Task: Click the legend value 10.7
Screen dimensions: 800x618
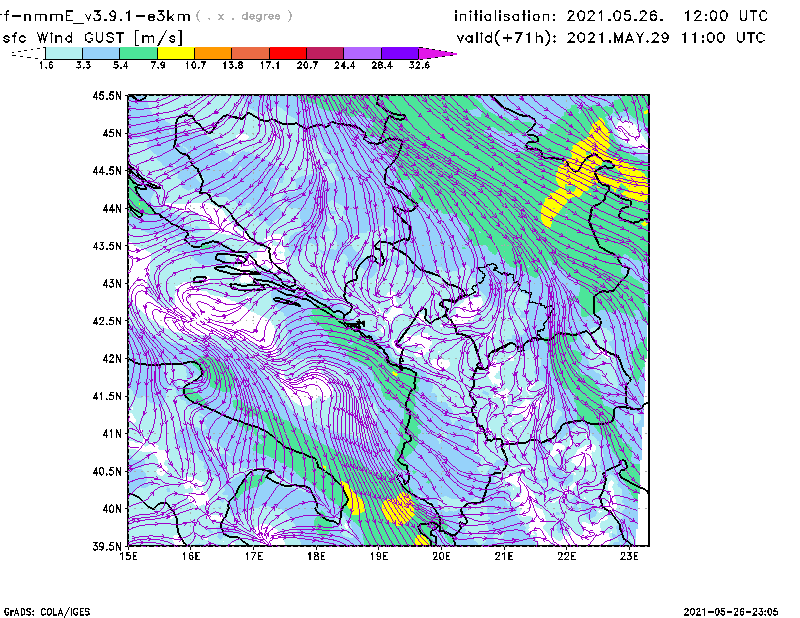Action: 195,65
